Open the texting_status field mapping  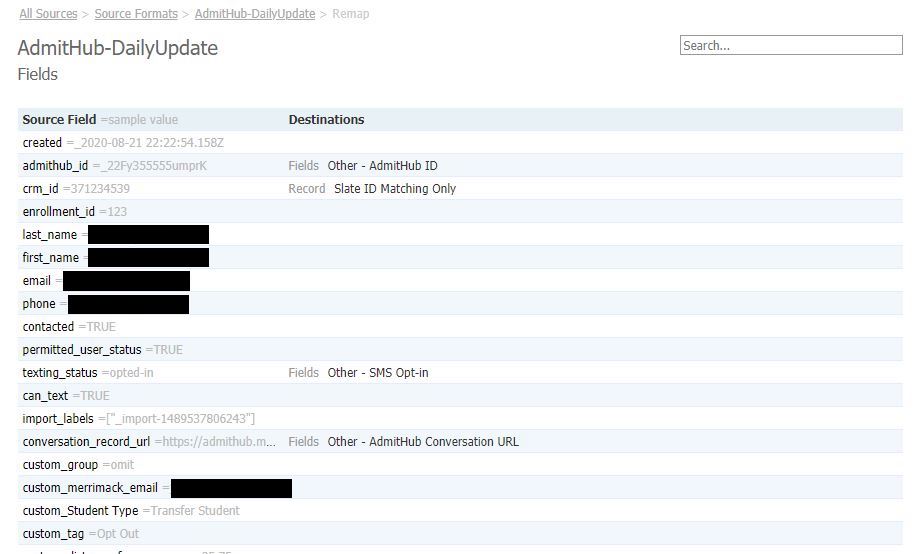coord(460,372)
